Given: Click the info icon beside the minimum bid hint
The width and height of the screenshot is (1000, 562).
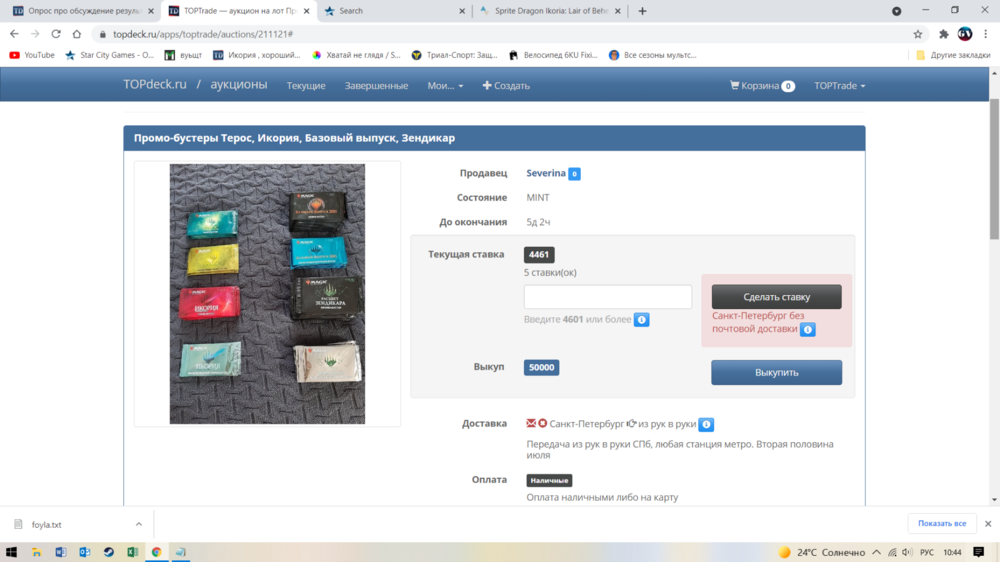Looking at the screenshot, I should (642, 320).
